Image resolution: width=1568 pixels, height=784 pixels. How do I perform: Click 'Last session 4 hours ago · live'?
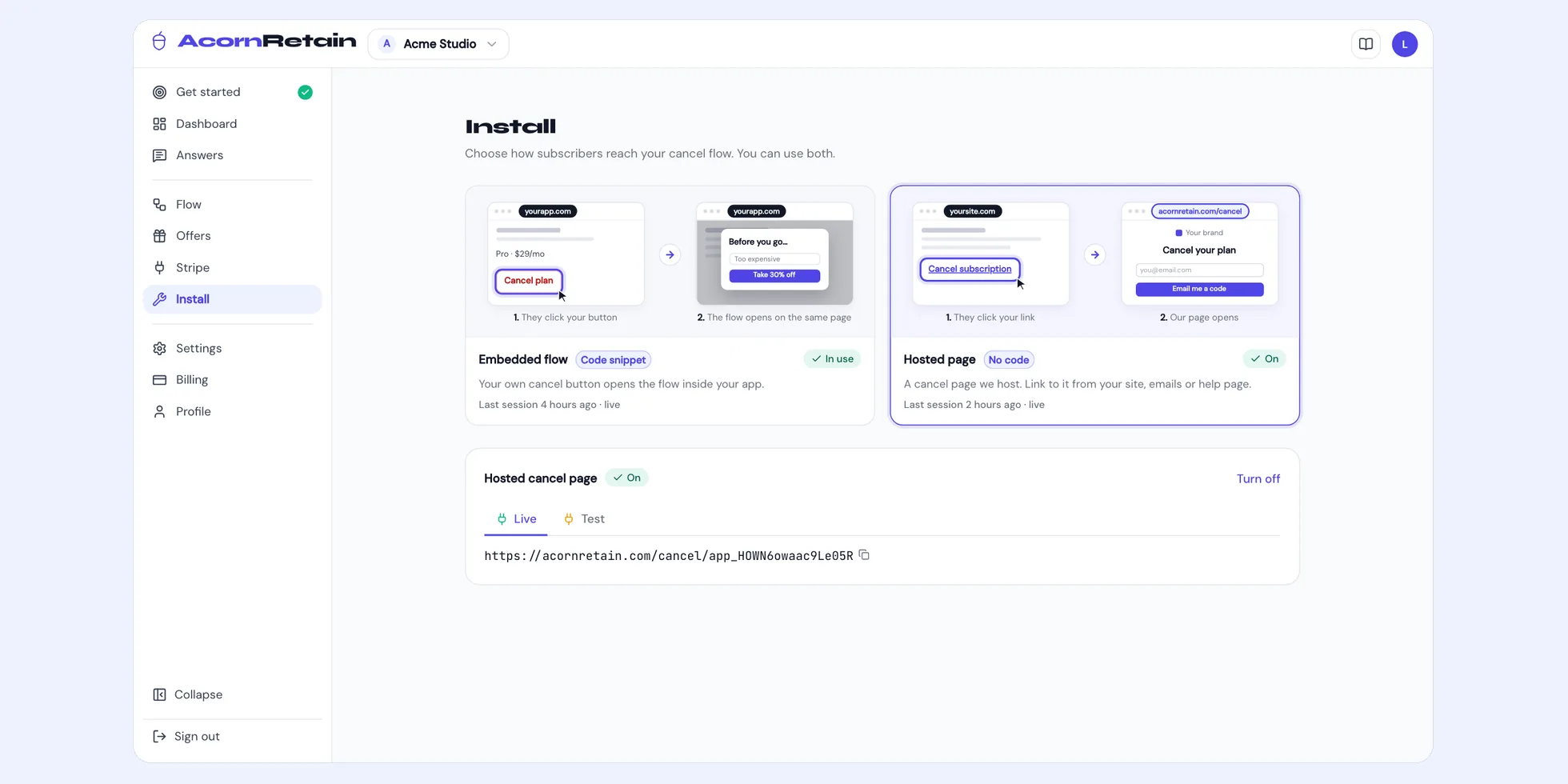(549, 404)
